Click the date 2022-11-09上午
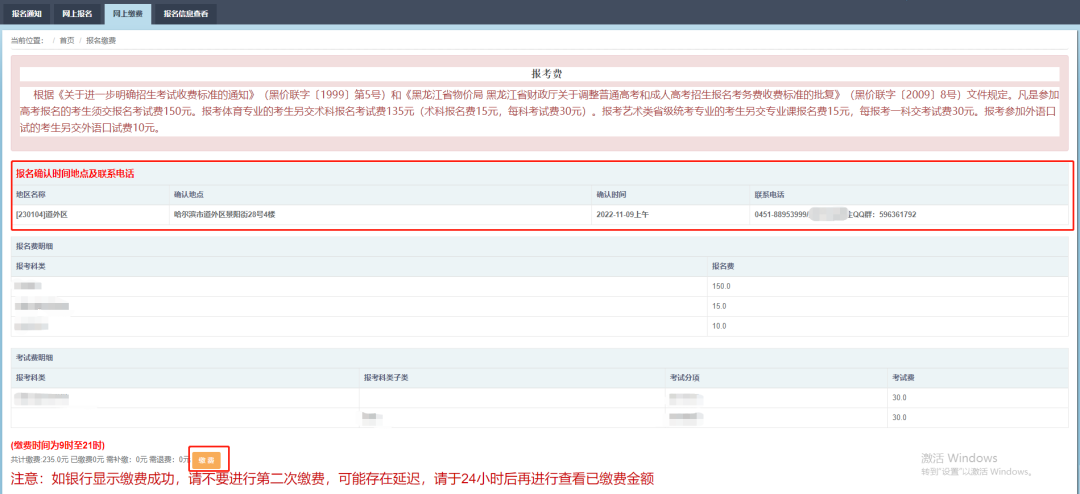1080x494 pixels. tap(623, 214)
